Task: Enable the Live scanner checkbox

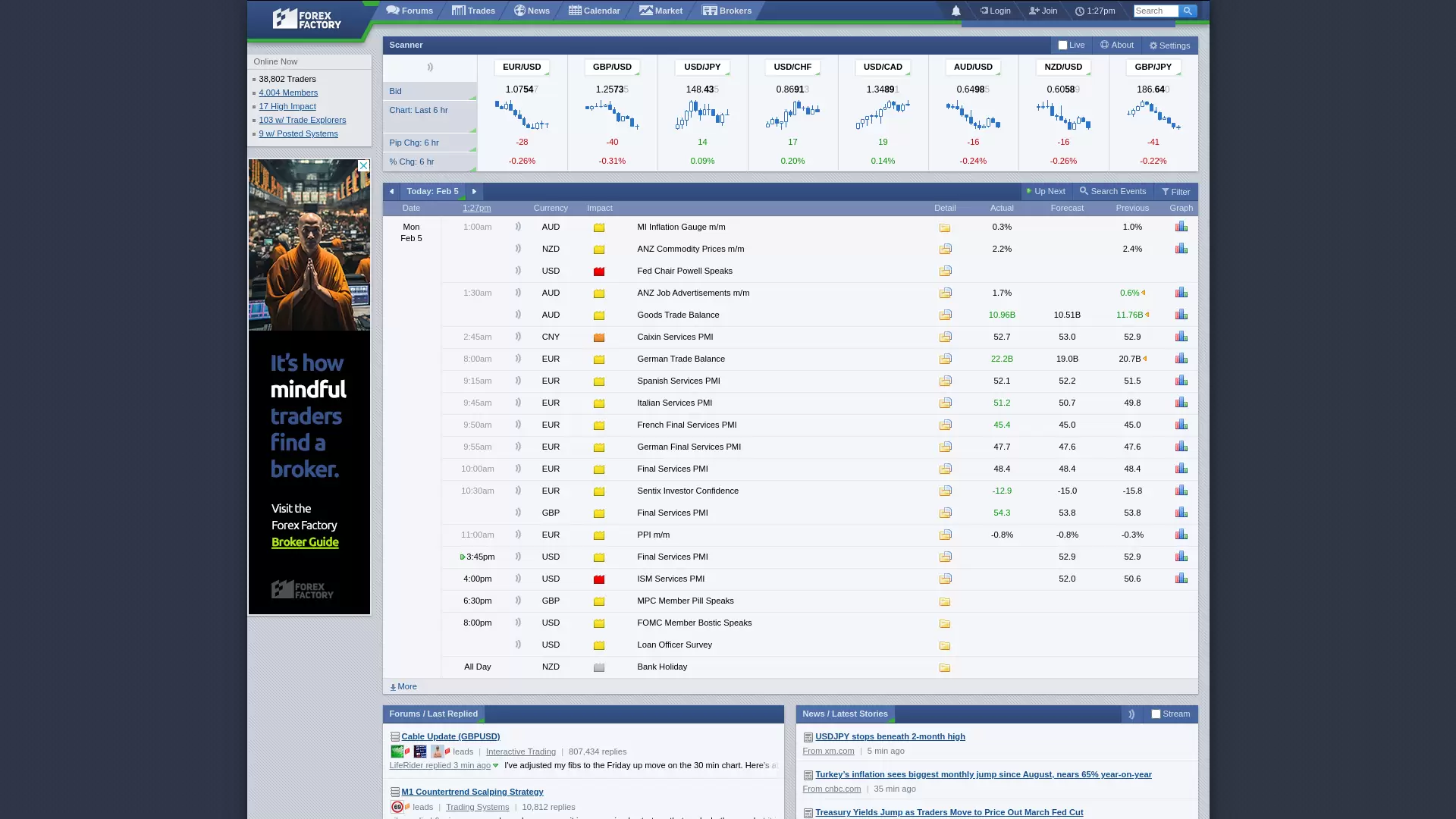Action: pos(1062,45)
